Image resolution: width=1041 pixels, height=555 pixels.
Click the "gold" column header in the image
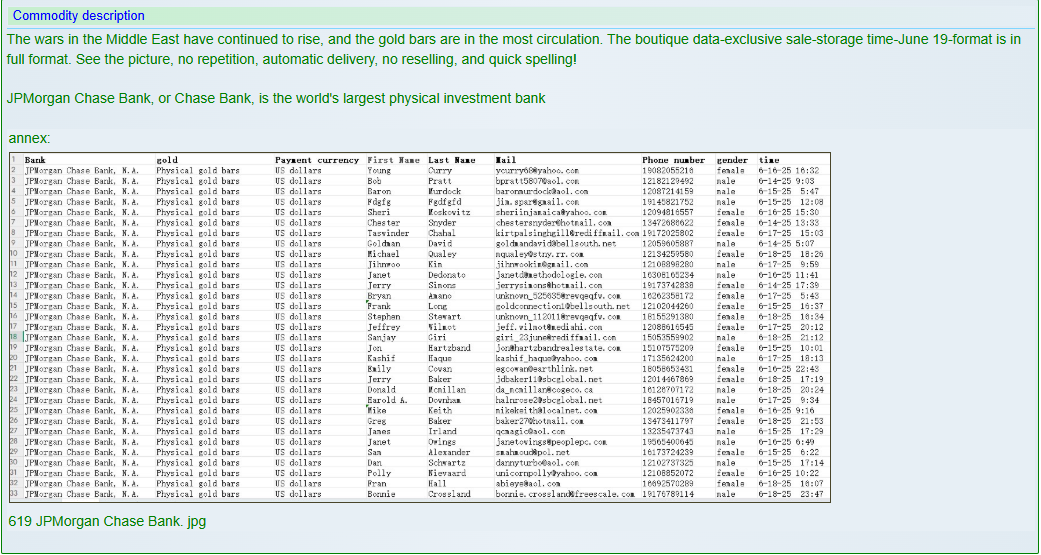[x=167, y=160]
